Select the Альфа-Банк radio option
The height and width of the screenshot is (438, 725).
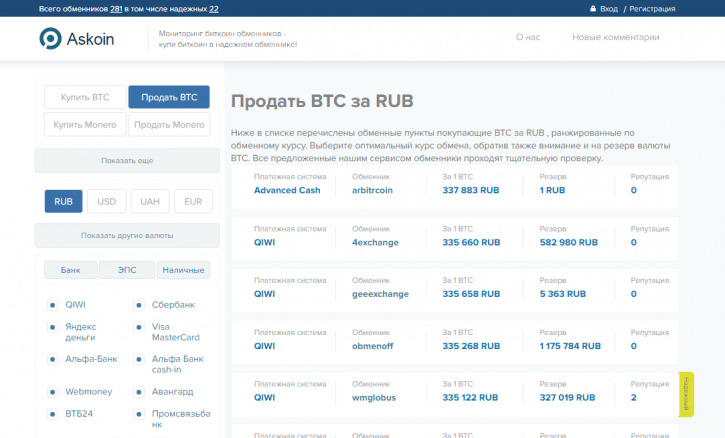pos(52,359)
